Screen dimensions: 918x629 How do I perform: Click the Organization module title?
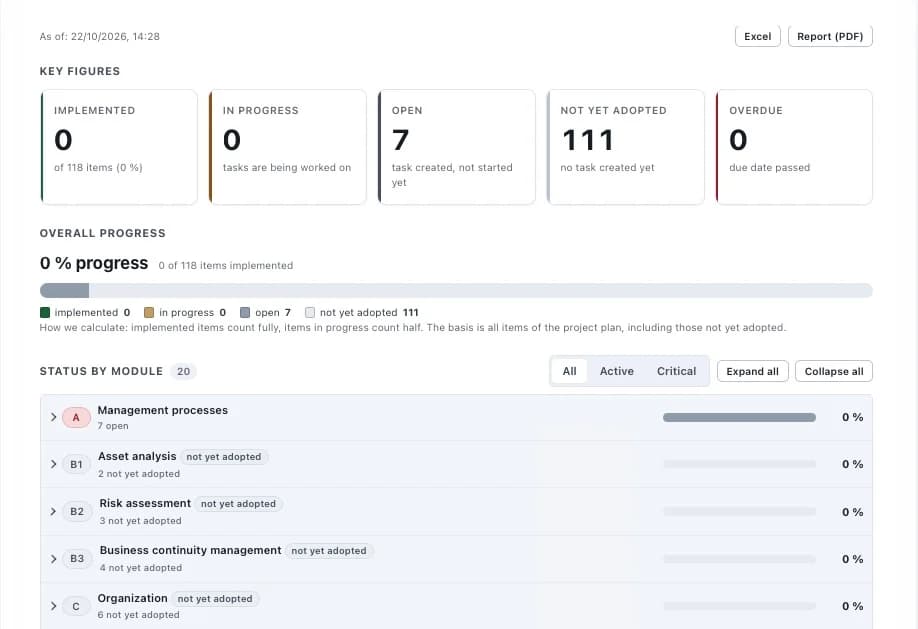click(x=132, y=598)
